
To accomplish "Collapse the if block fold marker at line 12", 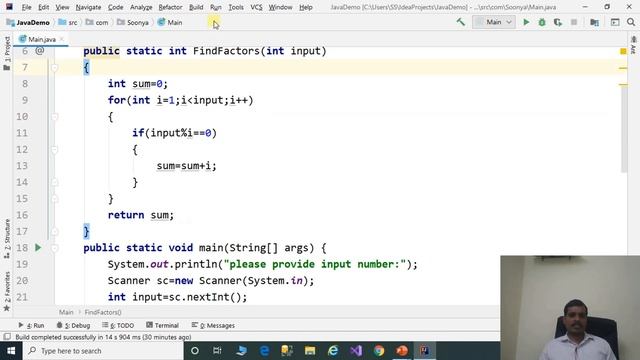I will click(55, 149).
